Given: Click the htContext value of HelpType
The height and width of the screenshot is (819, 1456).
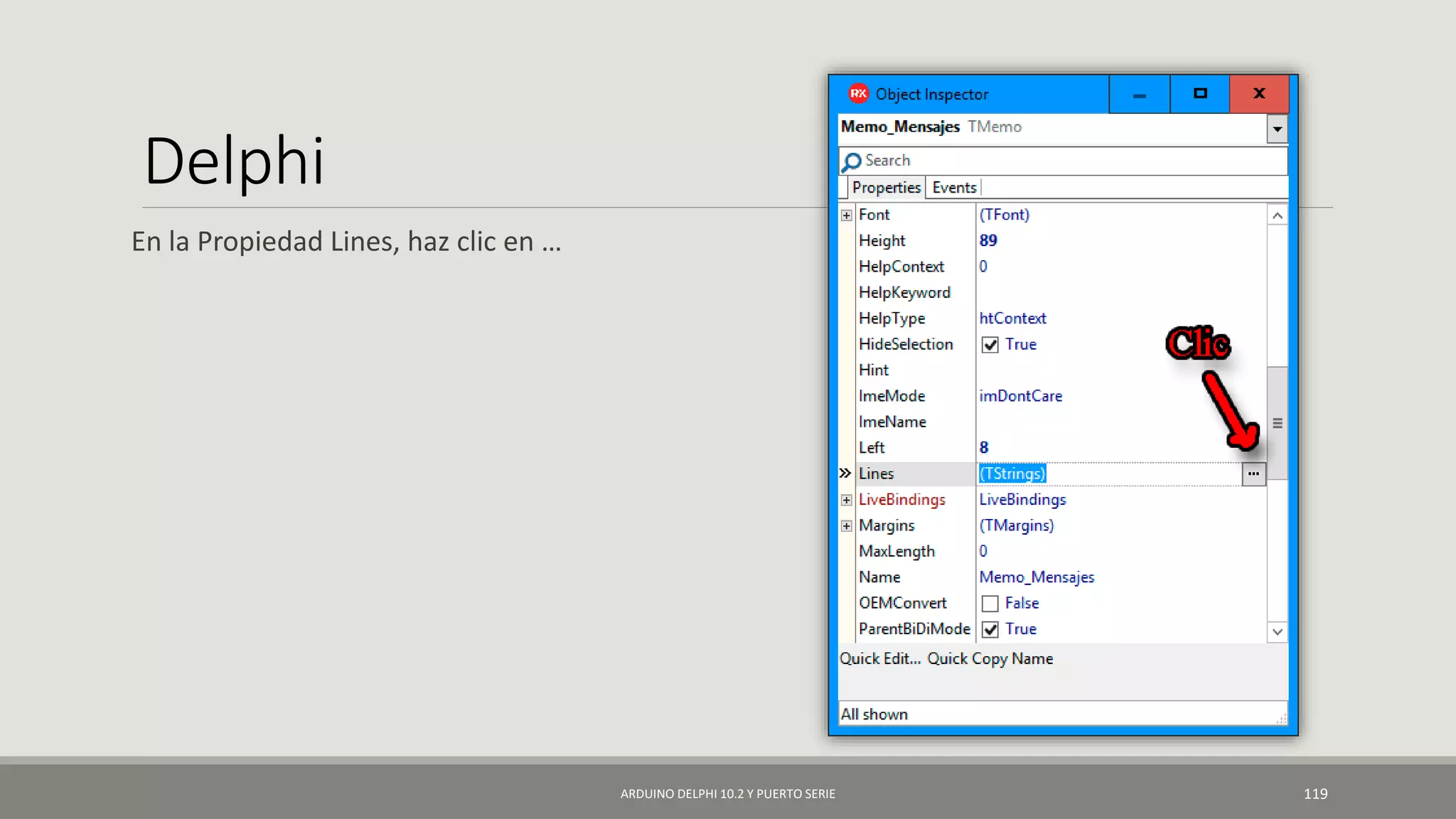Looking at the screenshot, I should pos(1012,318).
